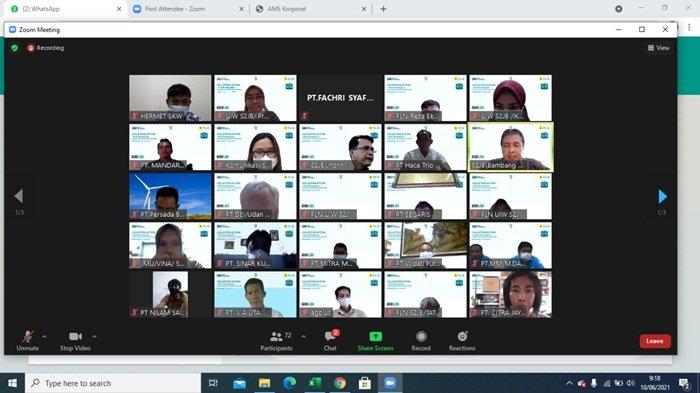This screenshot has width=700, height=393.
Task: Click the green encryption shield icon
Action: click(x=15, y=48)
